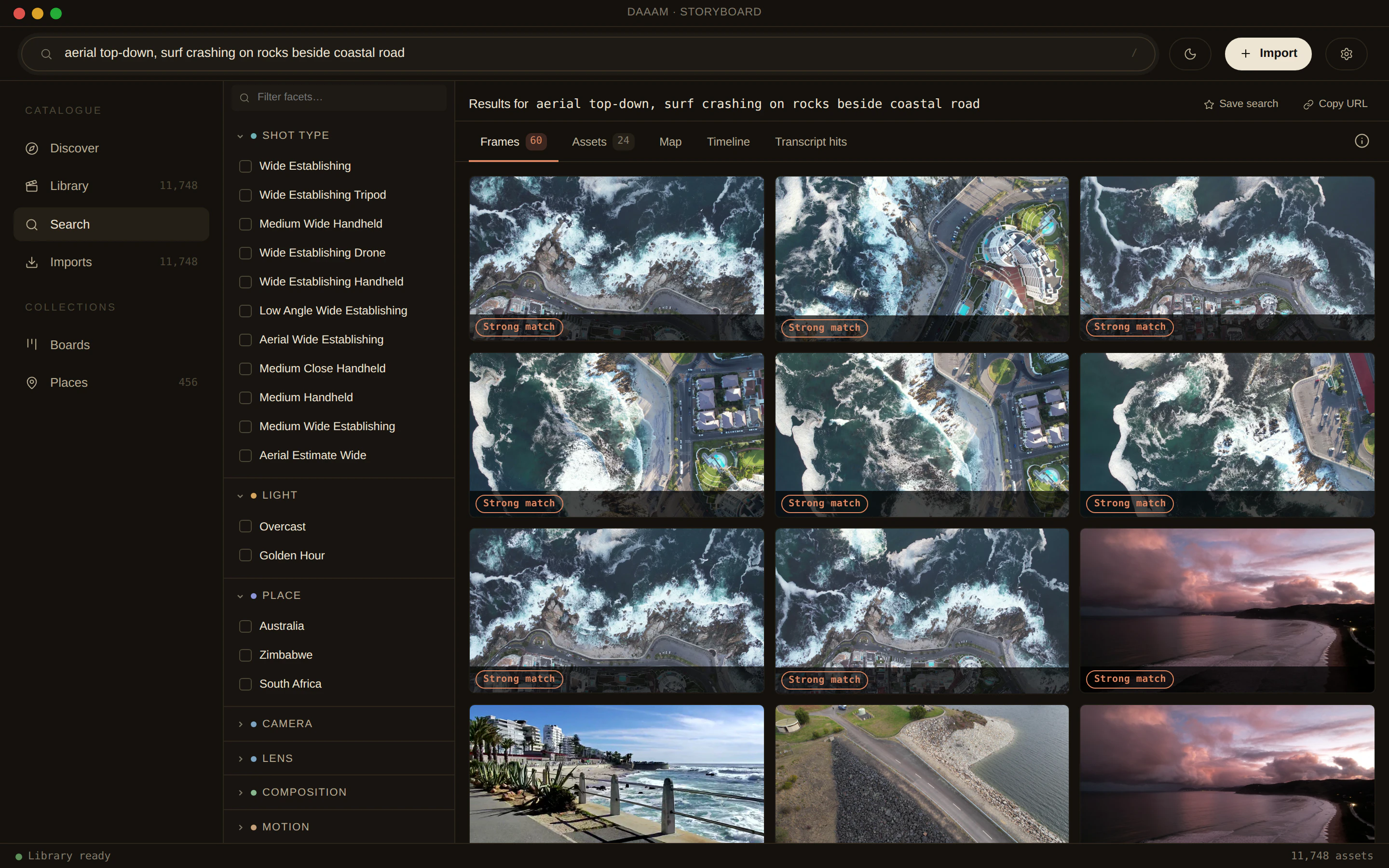Open the results info icon
Image resolution: width=1389 pixels, height=868 pixels.
click(x=1362, y=141)
